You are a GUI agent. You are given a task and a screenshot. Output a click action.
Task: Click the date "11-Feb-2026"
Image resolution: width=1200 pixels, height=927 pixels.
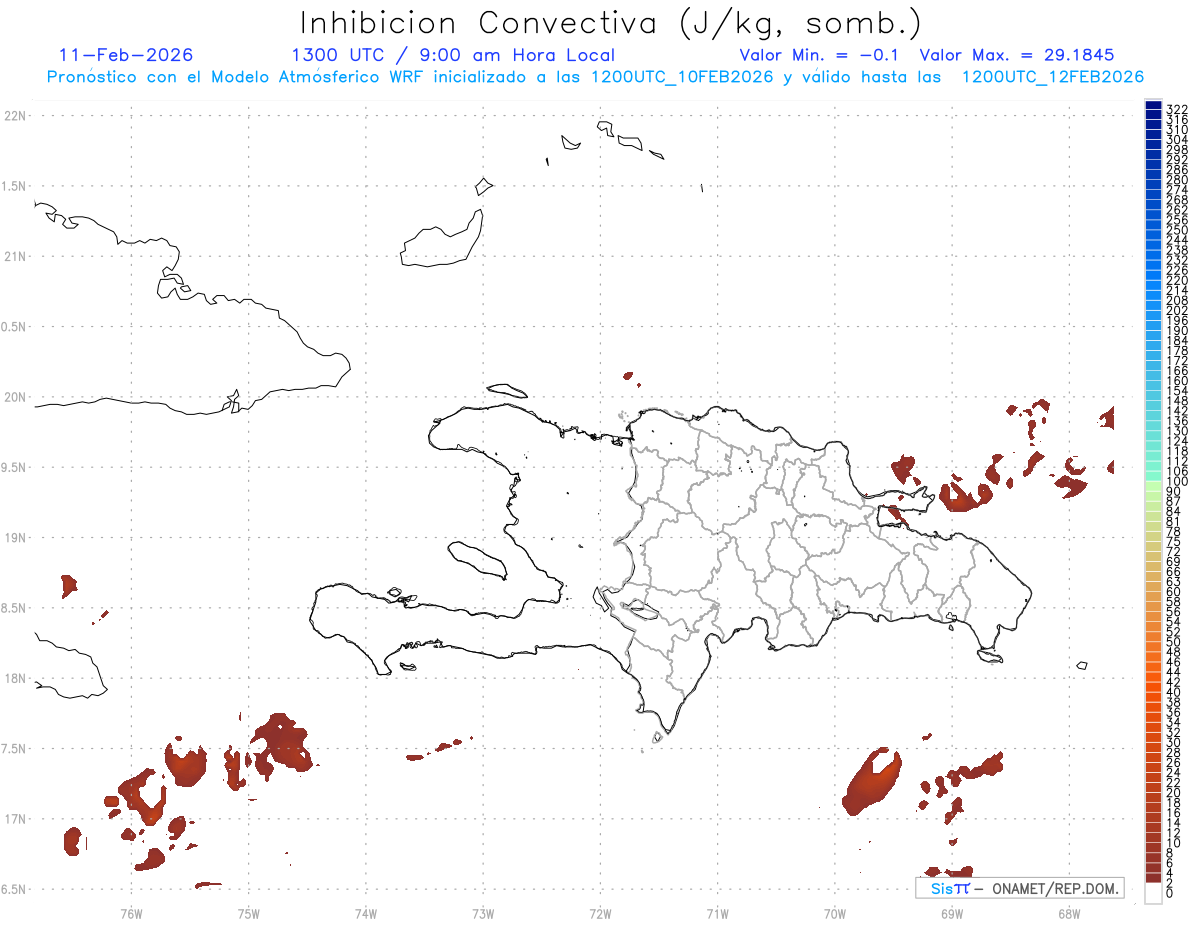coord(126,55)
